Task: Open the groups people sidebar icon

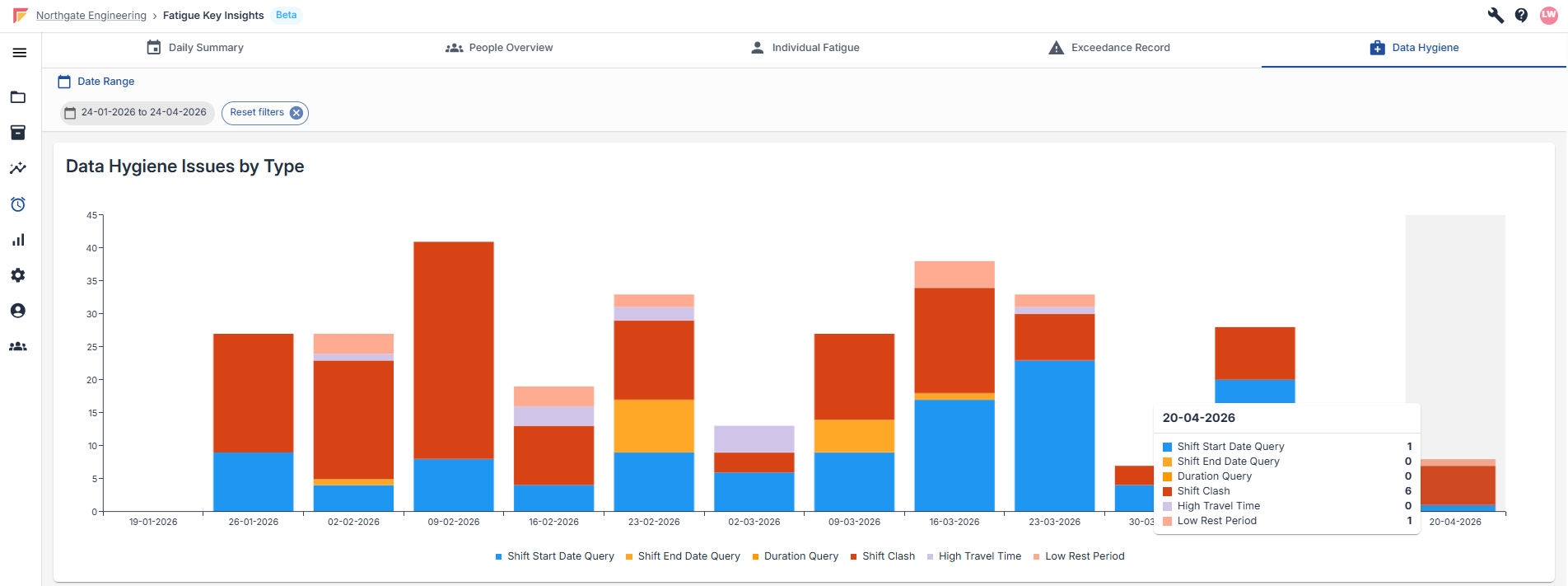Action: point(18,347)
